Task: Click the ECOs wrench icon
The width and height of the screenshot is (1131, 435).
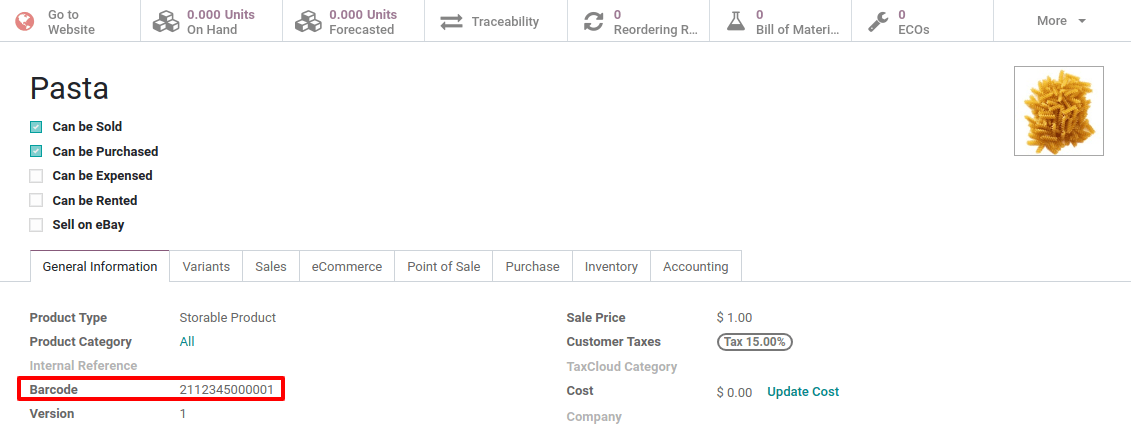Action: point(878,22)
